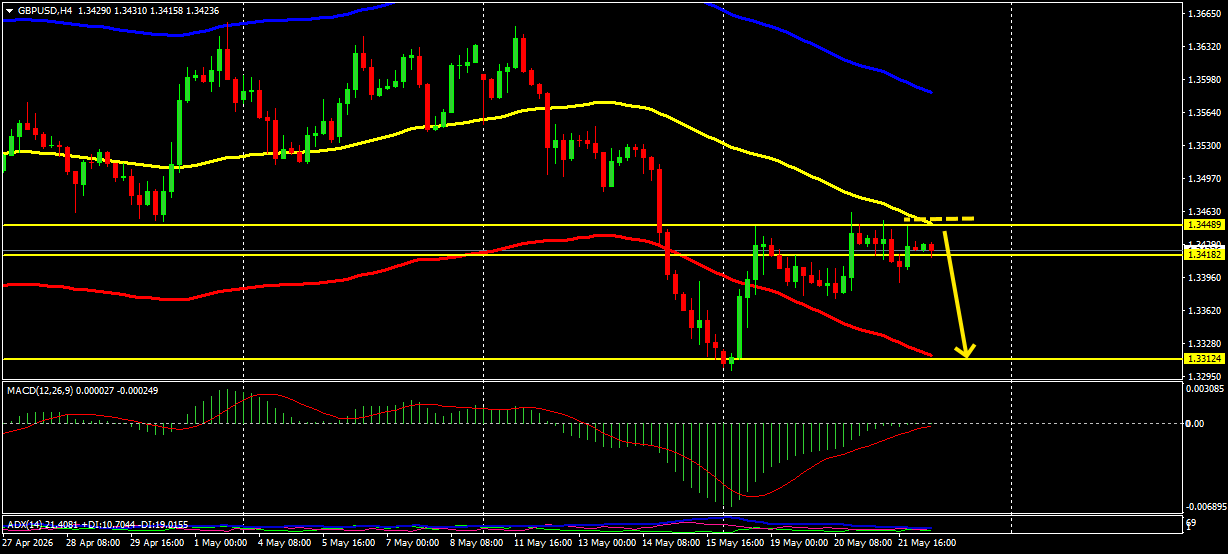
Task: Click the MACD -0.006895 scale value
Action: click(x=1205, y=509)
